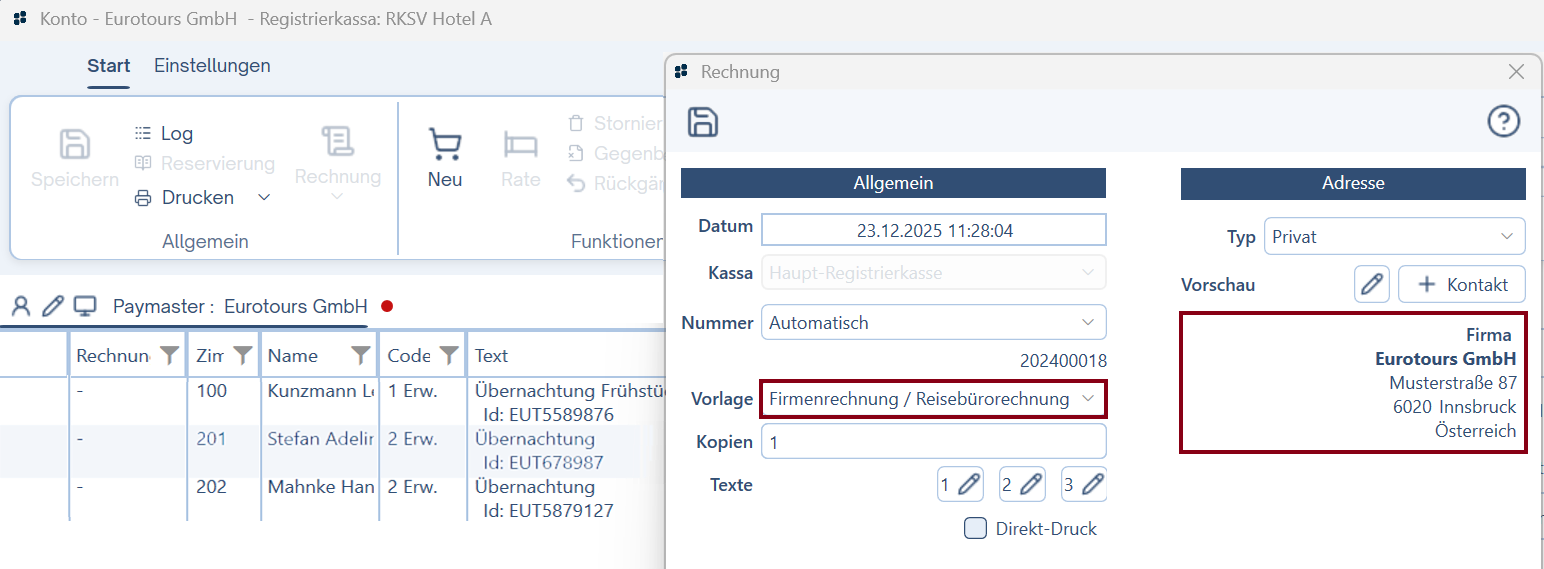Select the Paymaster: Eurotours GmbH tab
Screen dimensions: 1544x569
(240, 306)
